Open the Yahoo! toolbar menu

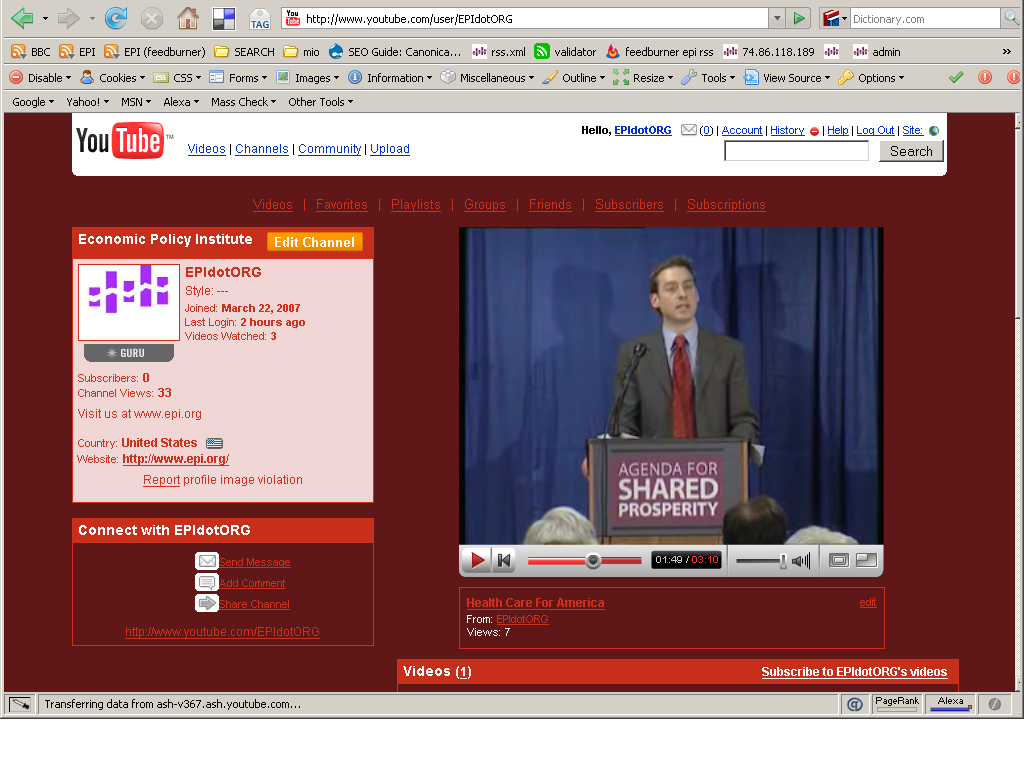88,102
